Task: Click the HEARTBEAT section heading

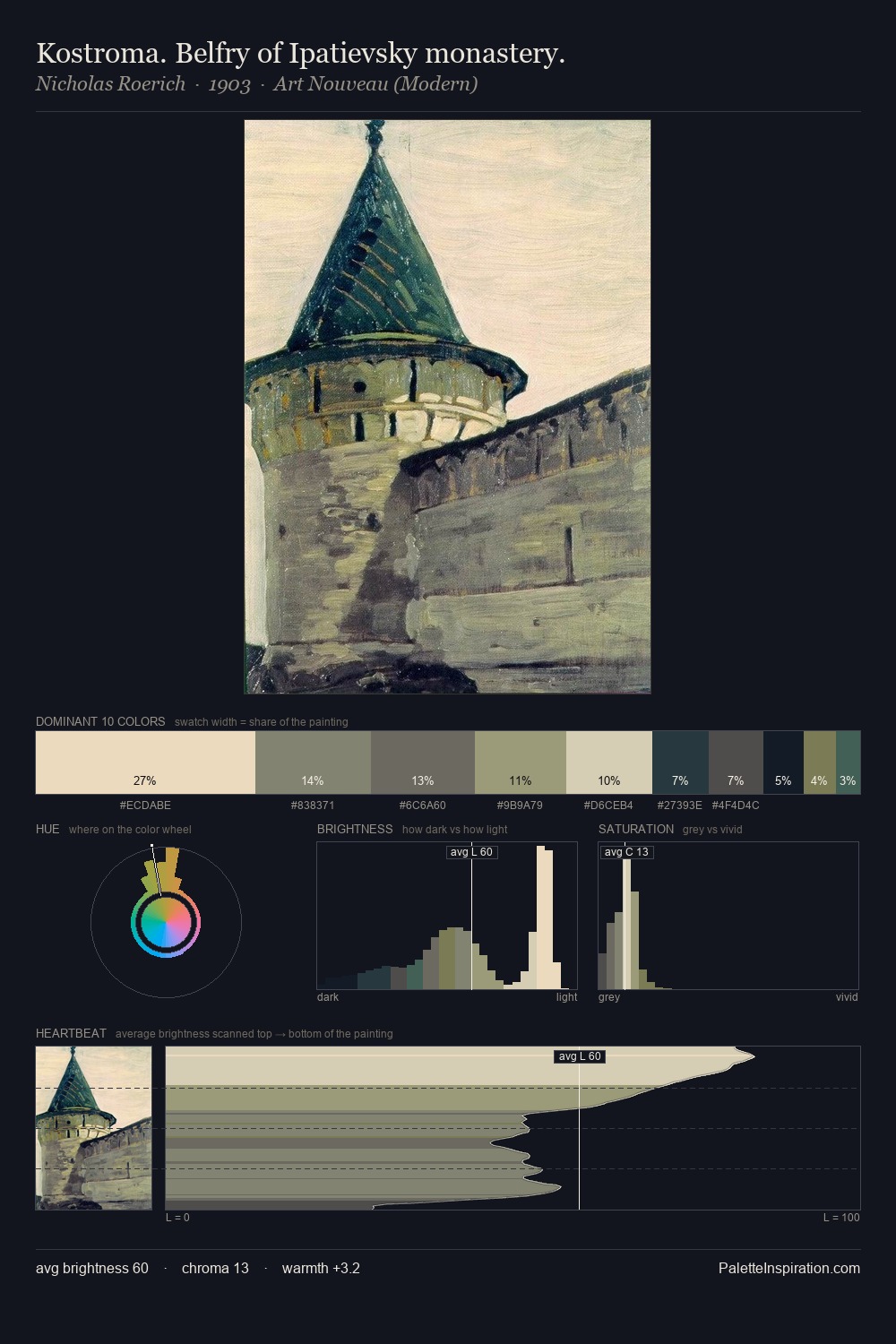Action: coord(71,1033)
